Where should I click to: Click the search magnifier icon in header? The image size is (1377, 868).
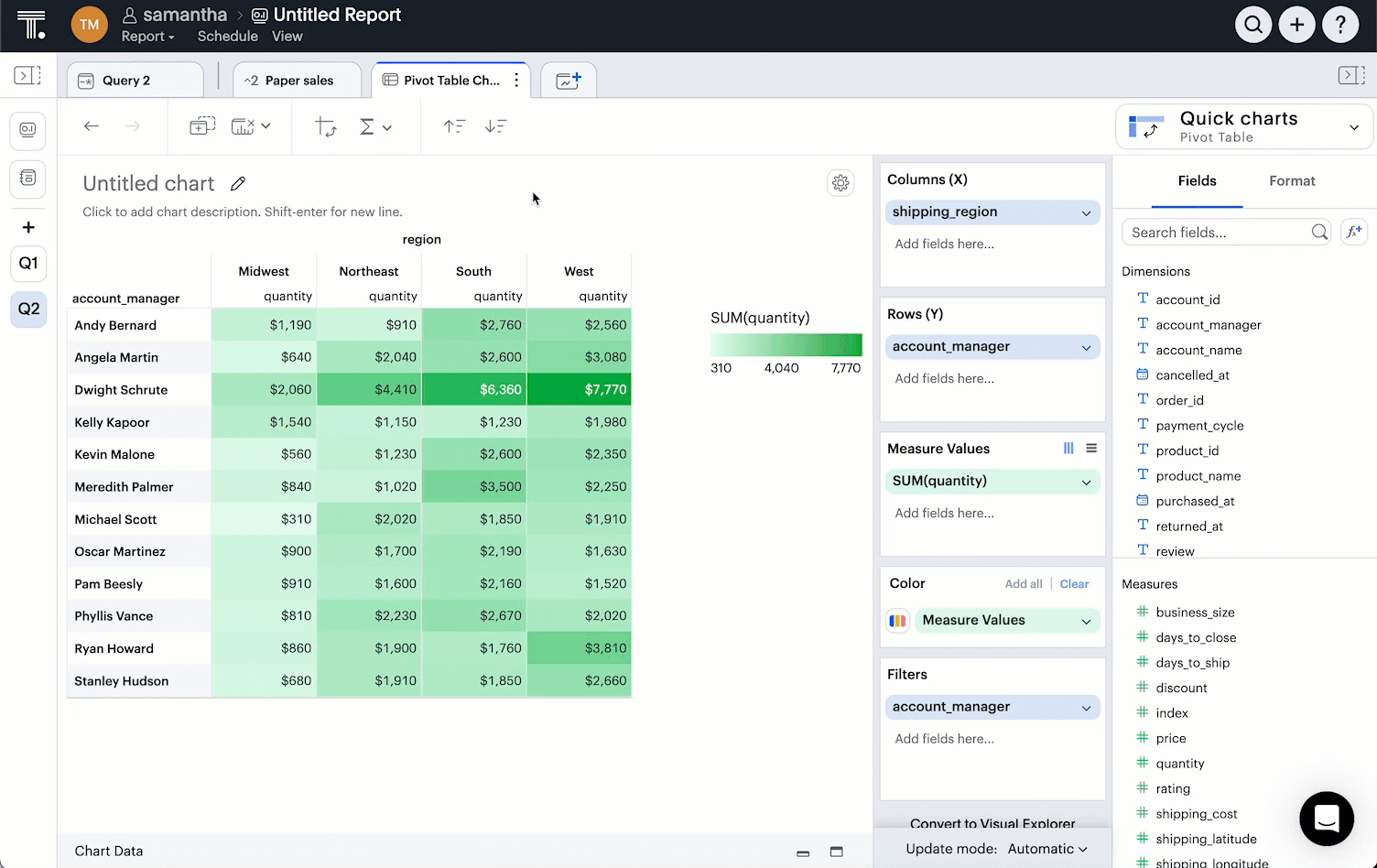pyautogui.click(x=1252, y=25)
